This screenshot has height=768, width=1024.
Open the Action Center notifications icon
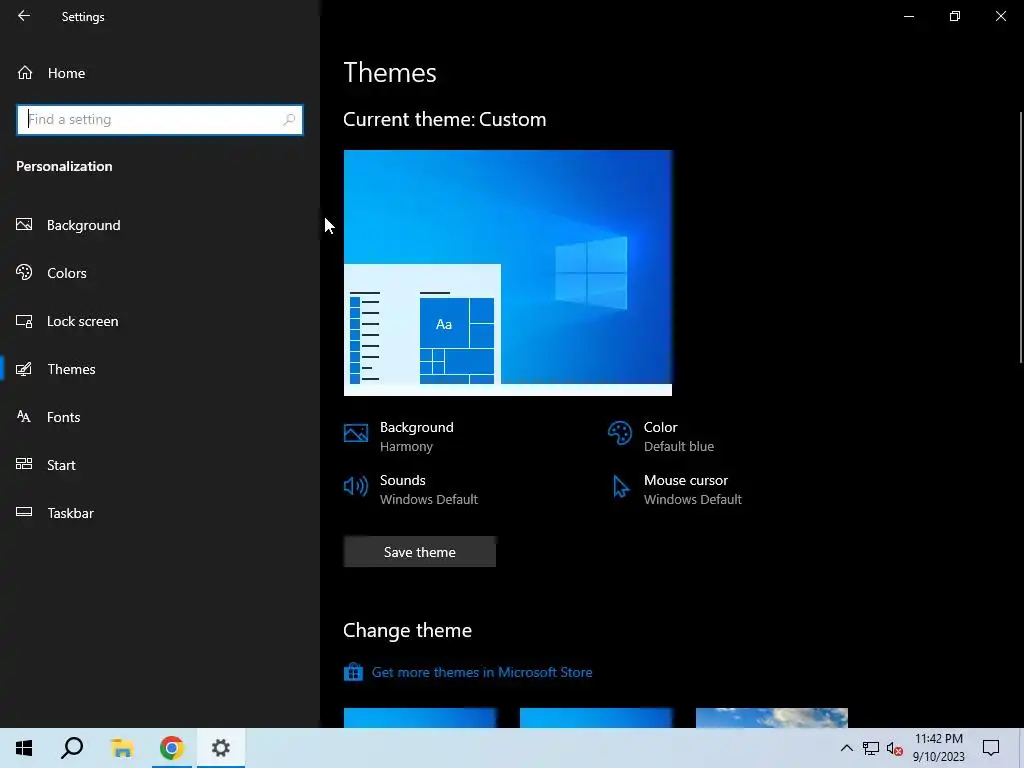991,748
